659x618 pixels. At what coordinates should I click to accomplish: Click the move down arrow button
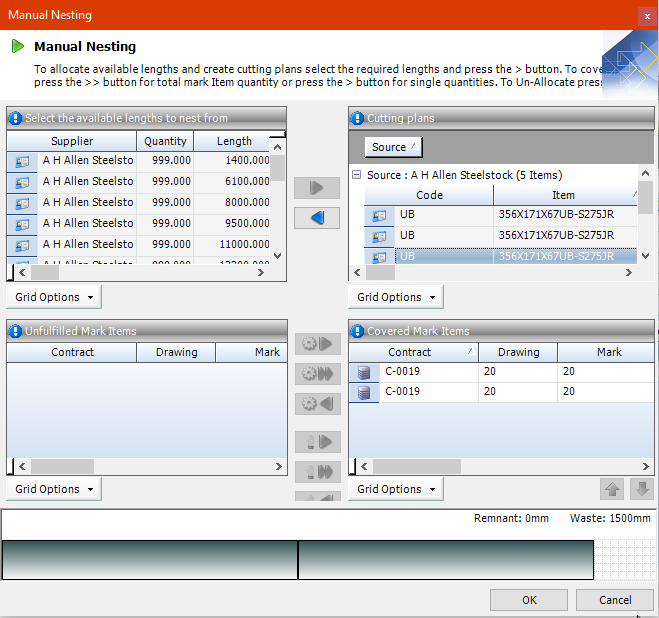(642, 489)
